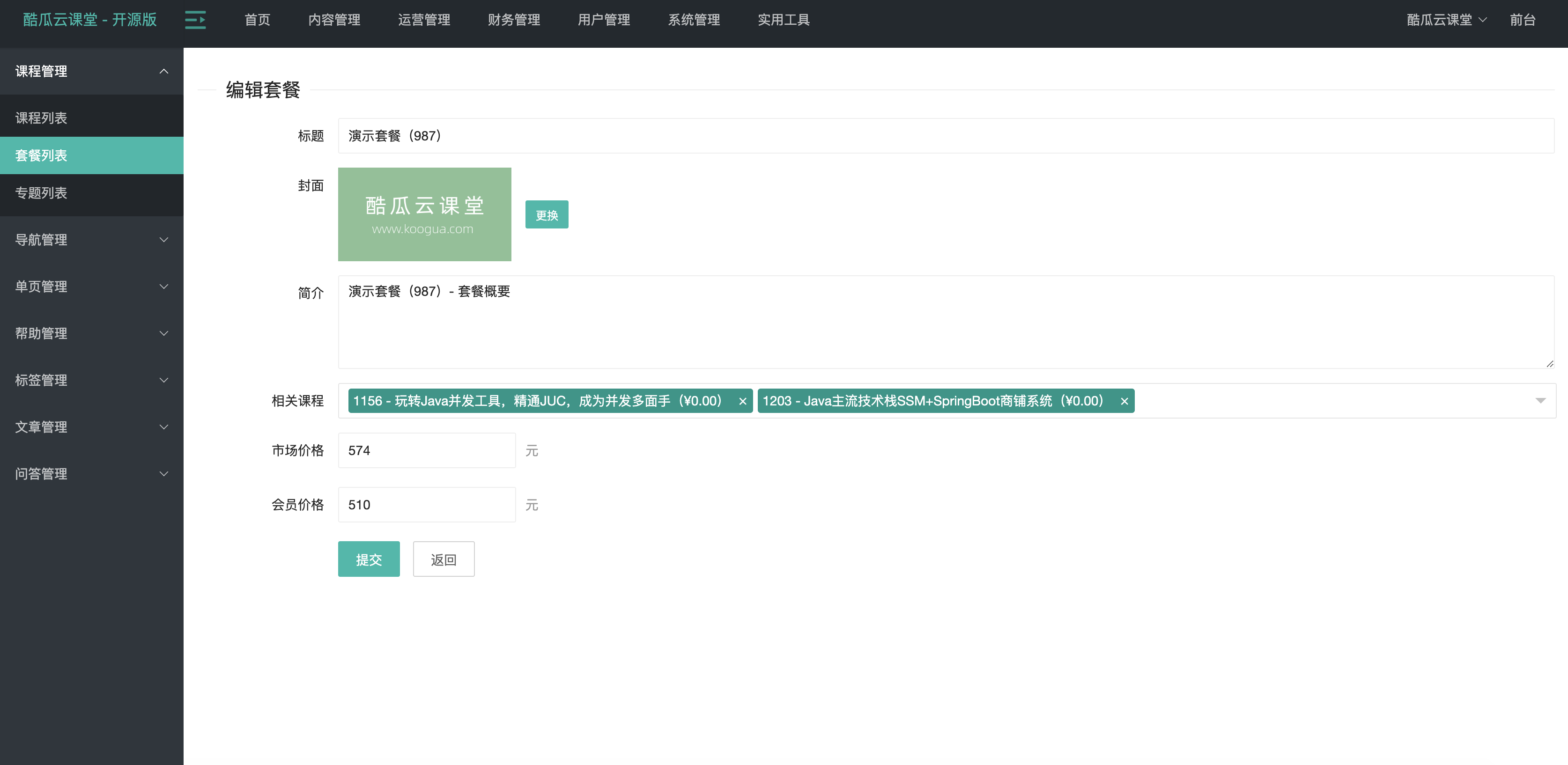Expand the 单页管理 sidebar section
Viewport: 1568px width, 765px height.
(92, 287)
